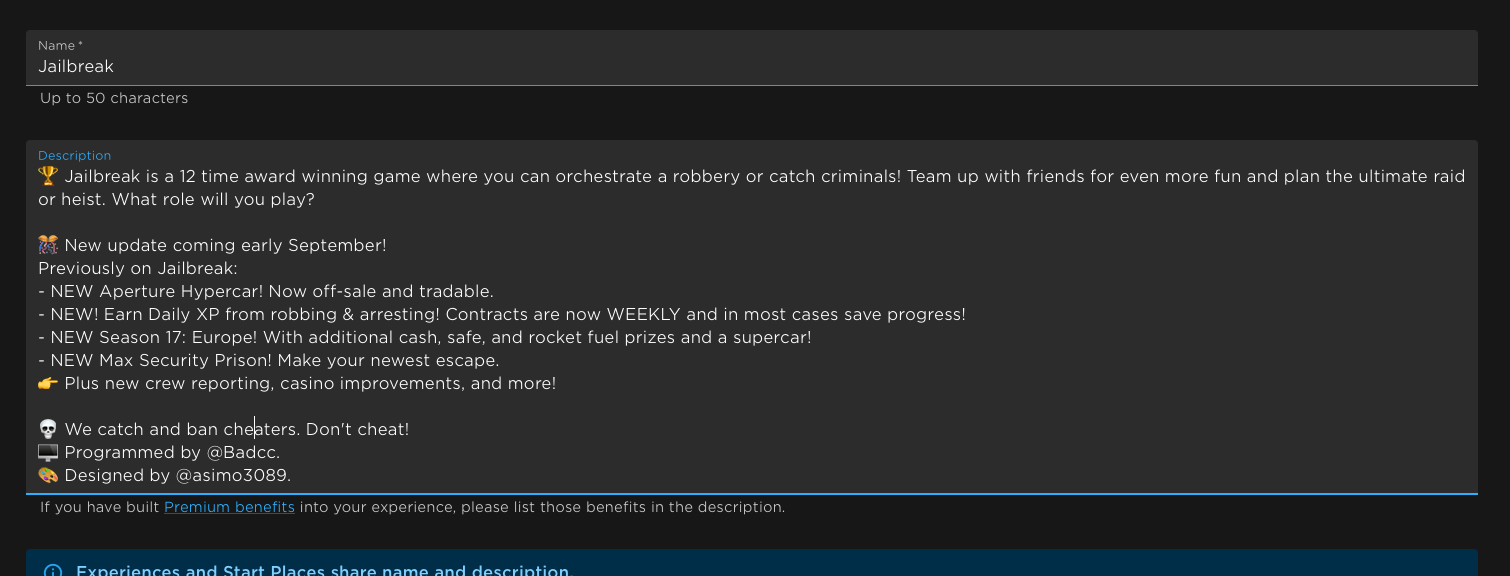This screenshot has width=1510, height=576.
Task: Open the Premium benefits link
Action: 229,507
